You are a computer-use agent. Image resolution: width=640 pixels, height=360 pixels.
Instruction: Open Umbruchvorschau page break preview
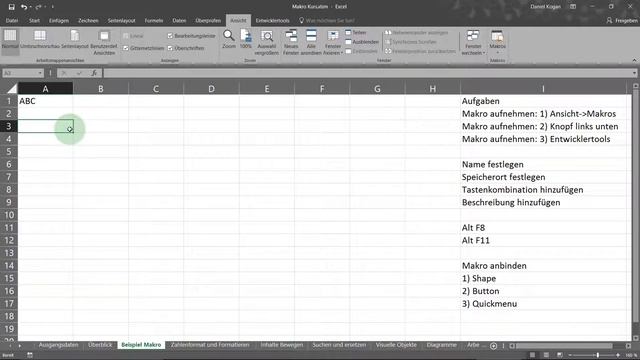pyautogui.click(x=40, y=40)
